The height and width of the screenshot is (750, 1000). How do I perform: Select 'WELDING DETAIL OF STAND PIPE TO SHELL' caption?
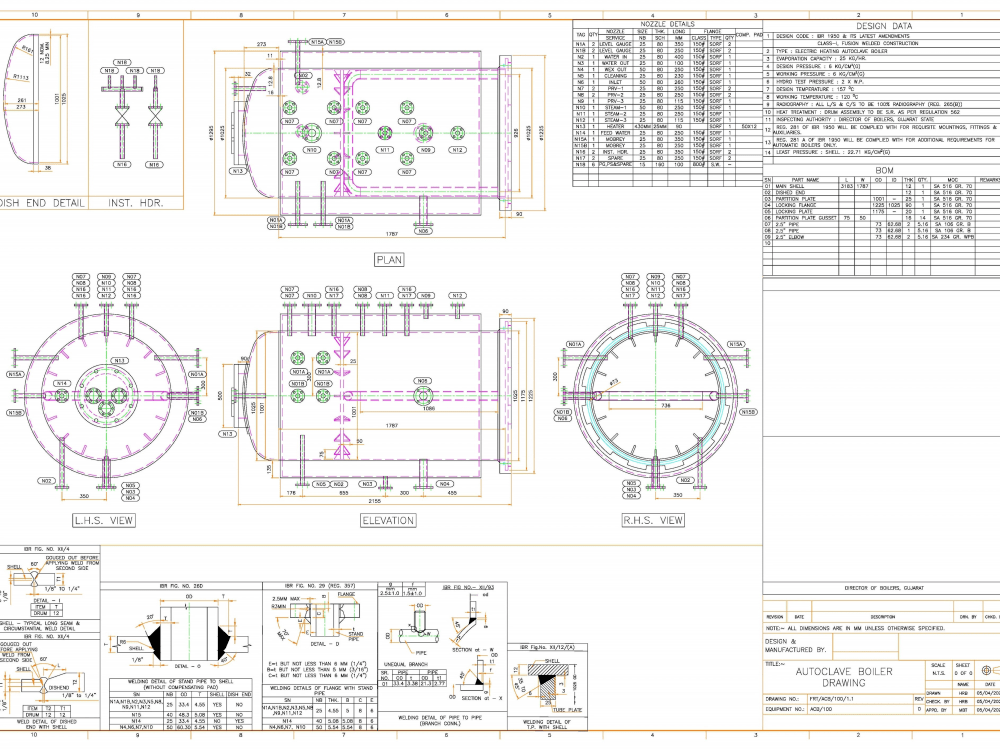[181, 684]
